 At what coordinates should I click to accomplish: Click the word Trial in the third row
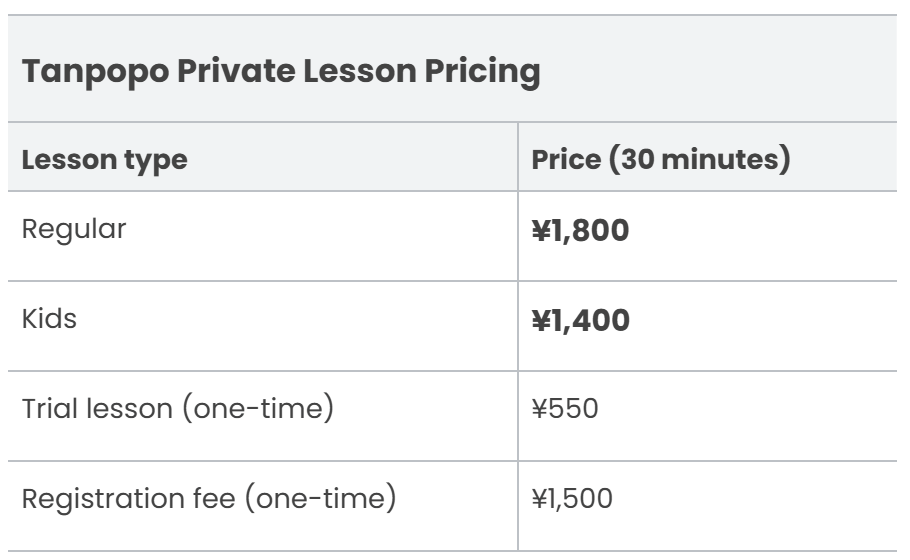coord(47,408)
